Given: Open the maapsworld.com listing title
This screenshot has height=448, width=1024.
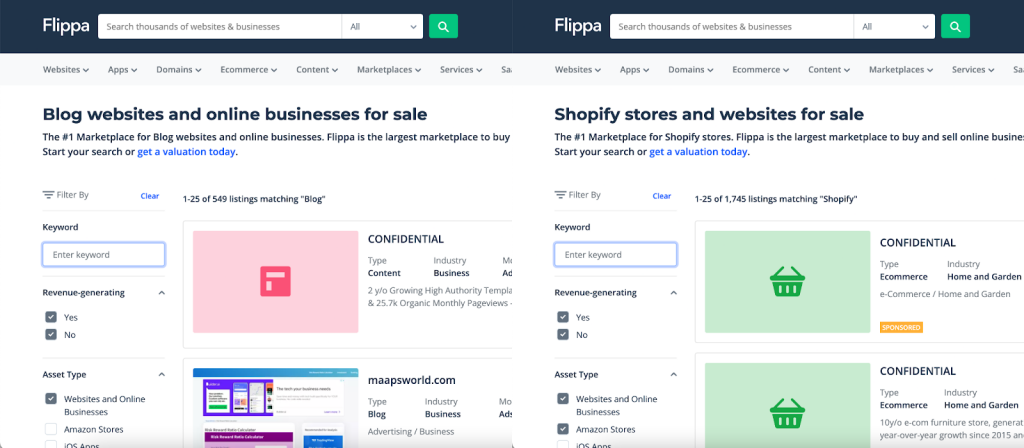Looking at the screenshot, I should [x=411, y=380].
